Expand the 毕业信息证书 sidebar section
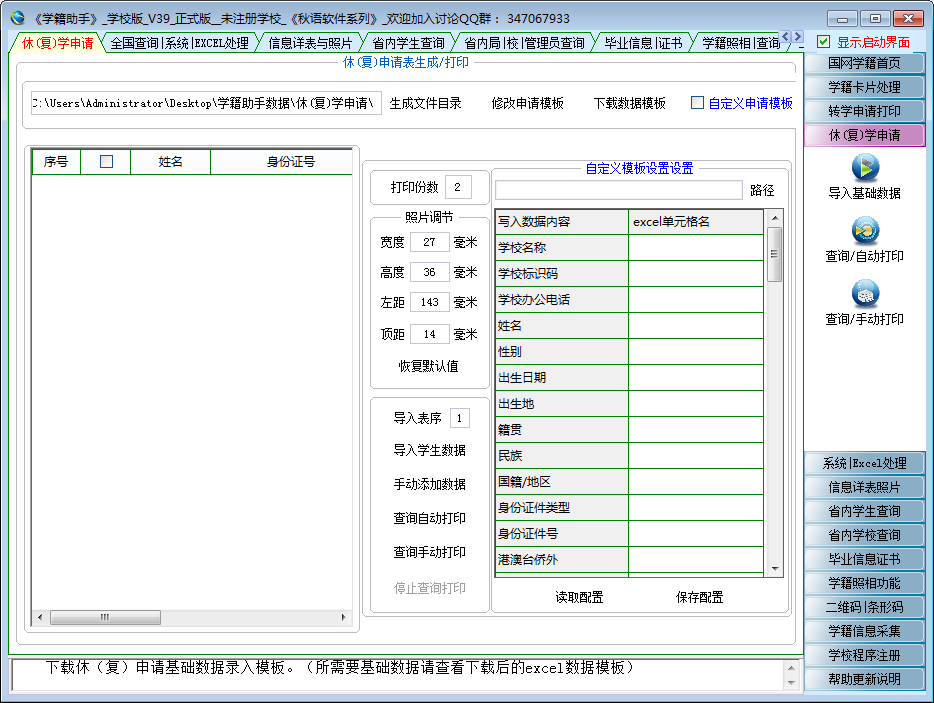The width and height of the screenshot is (934, 703). 864,559
